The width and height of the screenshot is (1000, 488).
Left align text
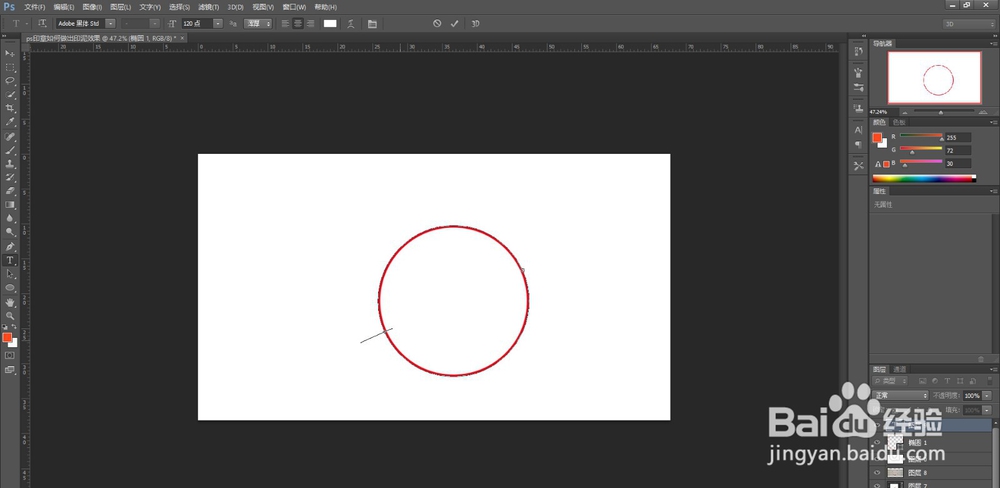pyautogui.click(x=285, y=24)
